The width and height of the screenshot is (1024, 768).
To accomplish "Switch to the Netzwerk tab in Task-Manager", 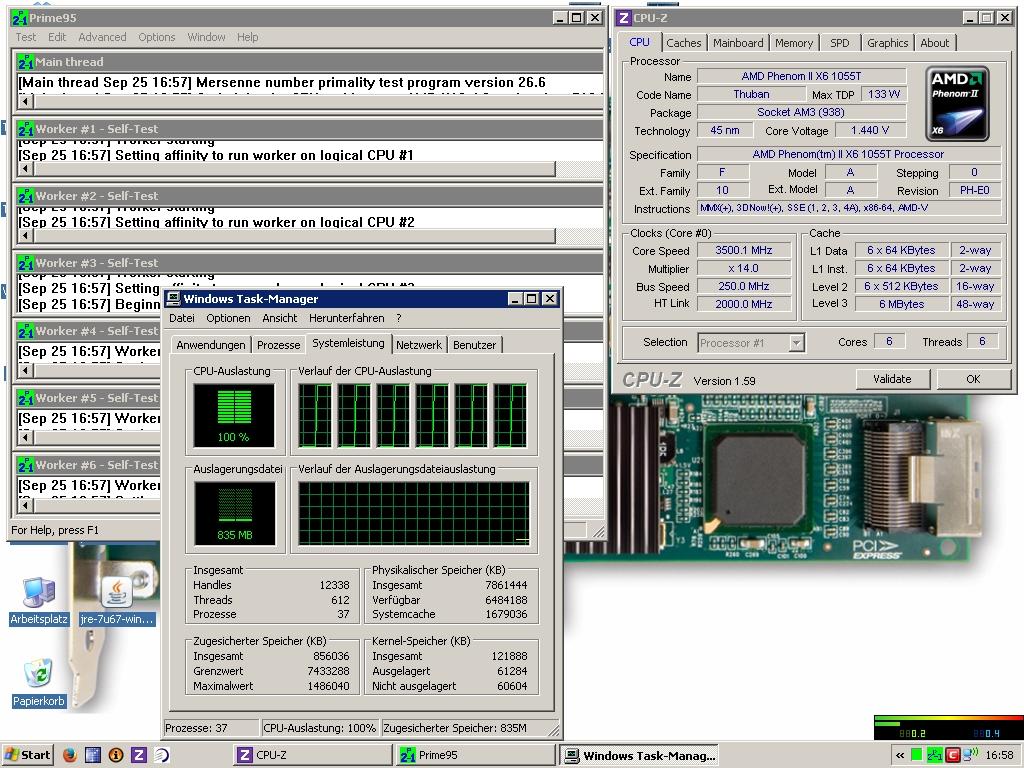I will (x=419, y=345).
